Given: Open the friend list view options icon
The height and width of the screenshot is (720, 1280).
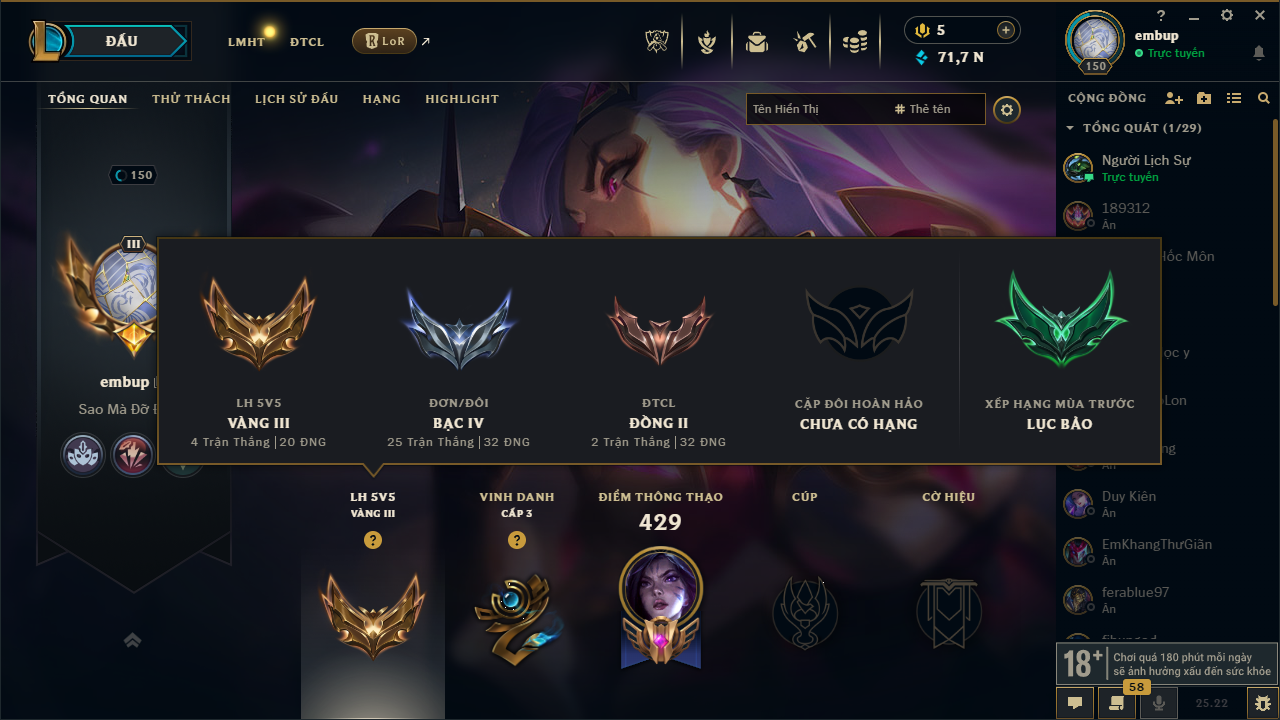Looking at the screenshot, I should (1234, 98).
